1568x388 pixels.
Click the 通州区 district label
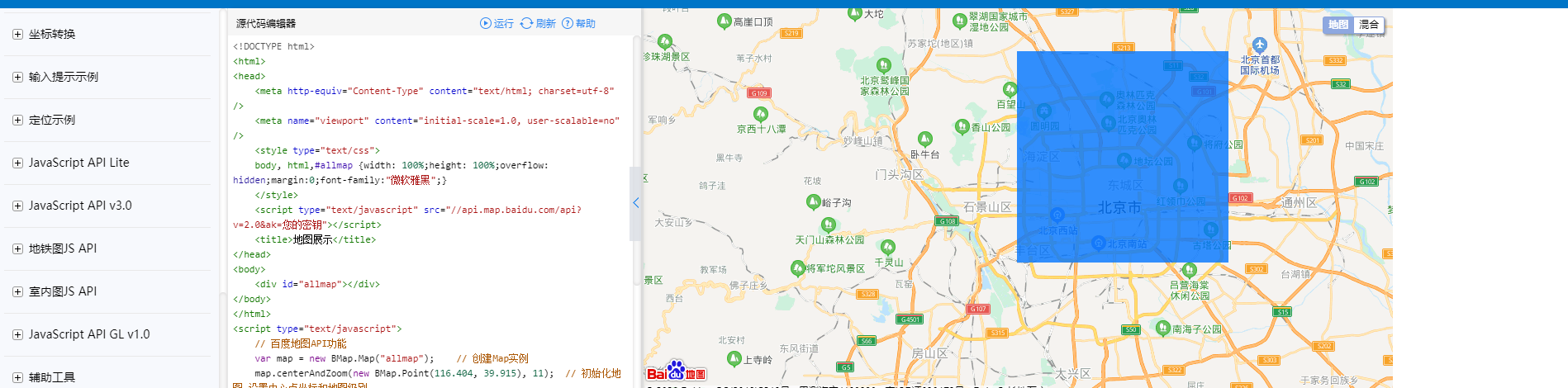(1300, 202)
